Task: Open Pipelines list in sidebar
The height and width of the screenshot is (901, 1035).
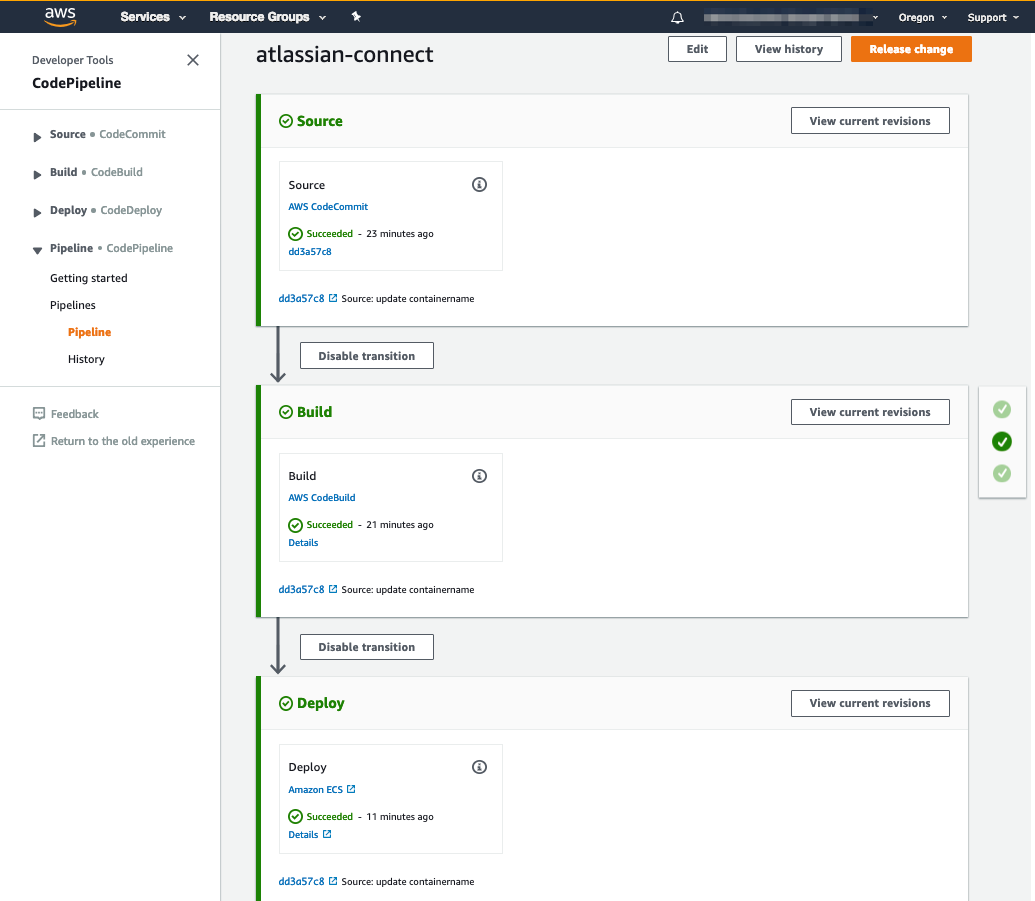Action: [x=73, y=305]
